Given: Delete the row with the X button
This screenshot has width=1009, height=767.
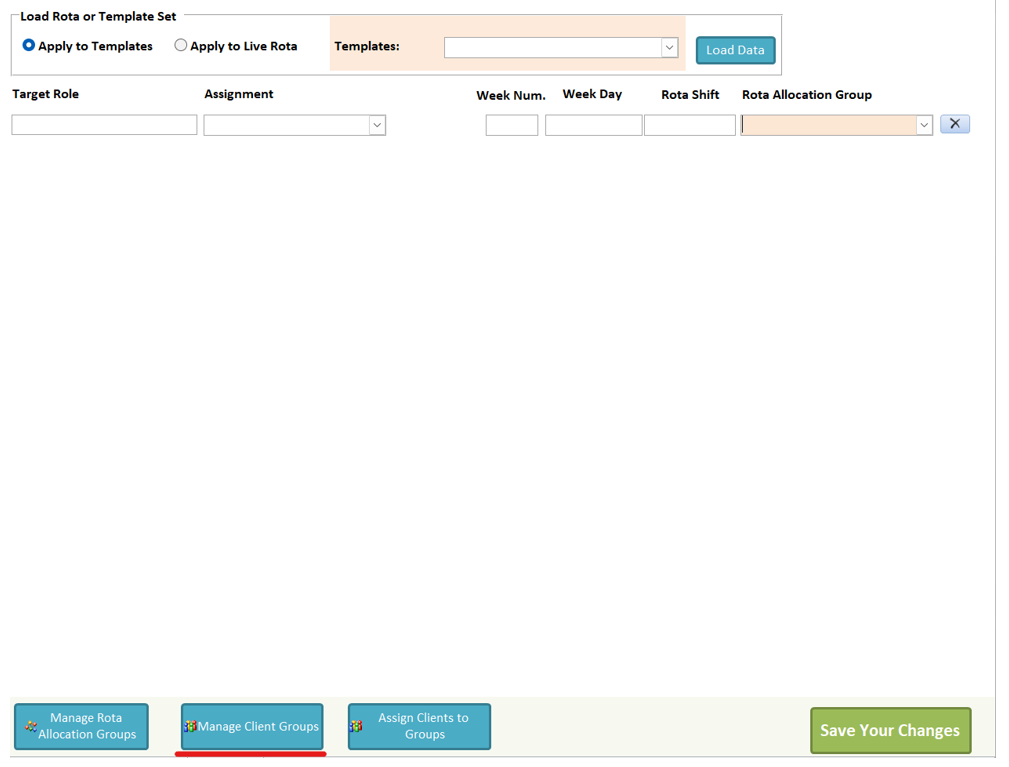Looking at the screenshot, I should tap(955, 124).
